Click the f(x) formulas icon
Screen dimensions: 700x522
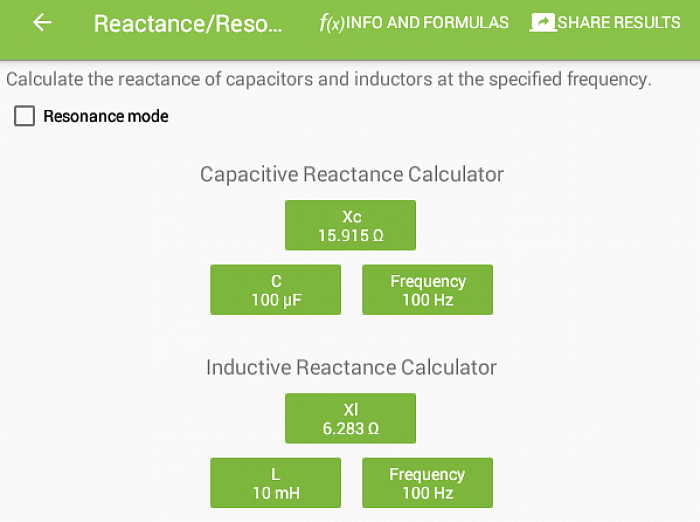tap(332, 23)
